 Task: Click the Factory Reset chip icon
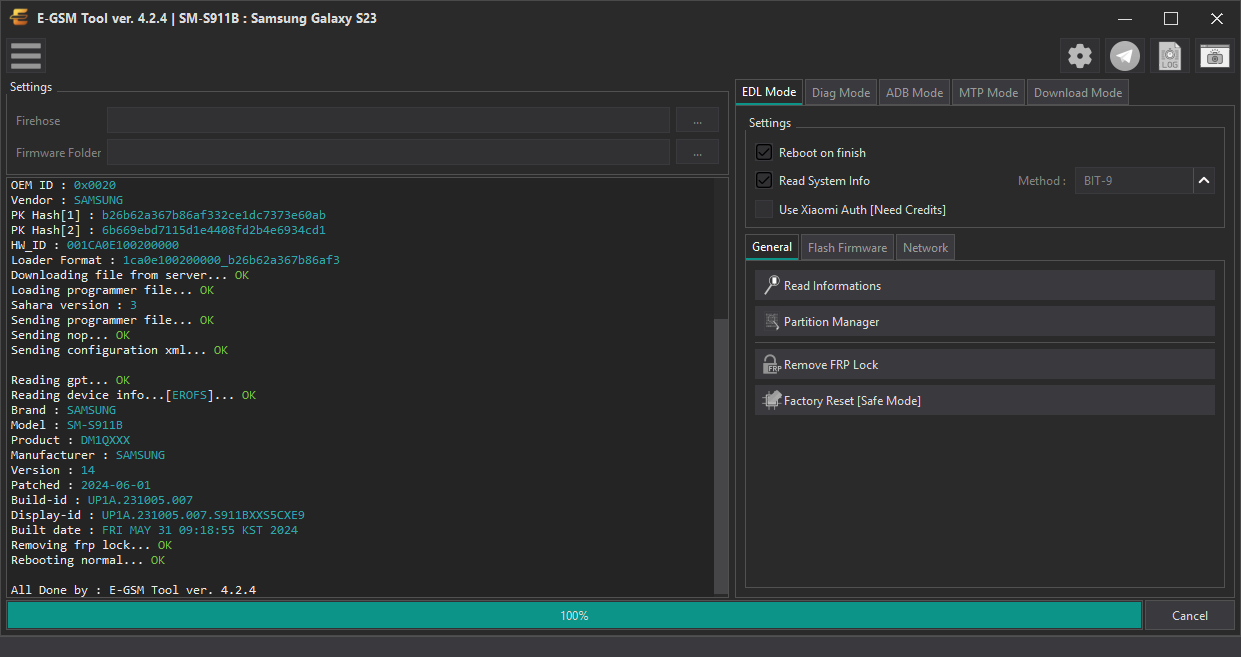771,400
